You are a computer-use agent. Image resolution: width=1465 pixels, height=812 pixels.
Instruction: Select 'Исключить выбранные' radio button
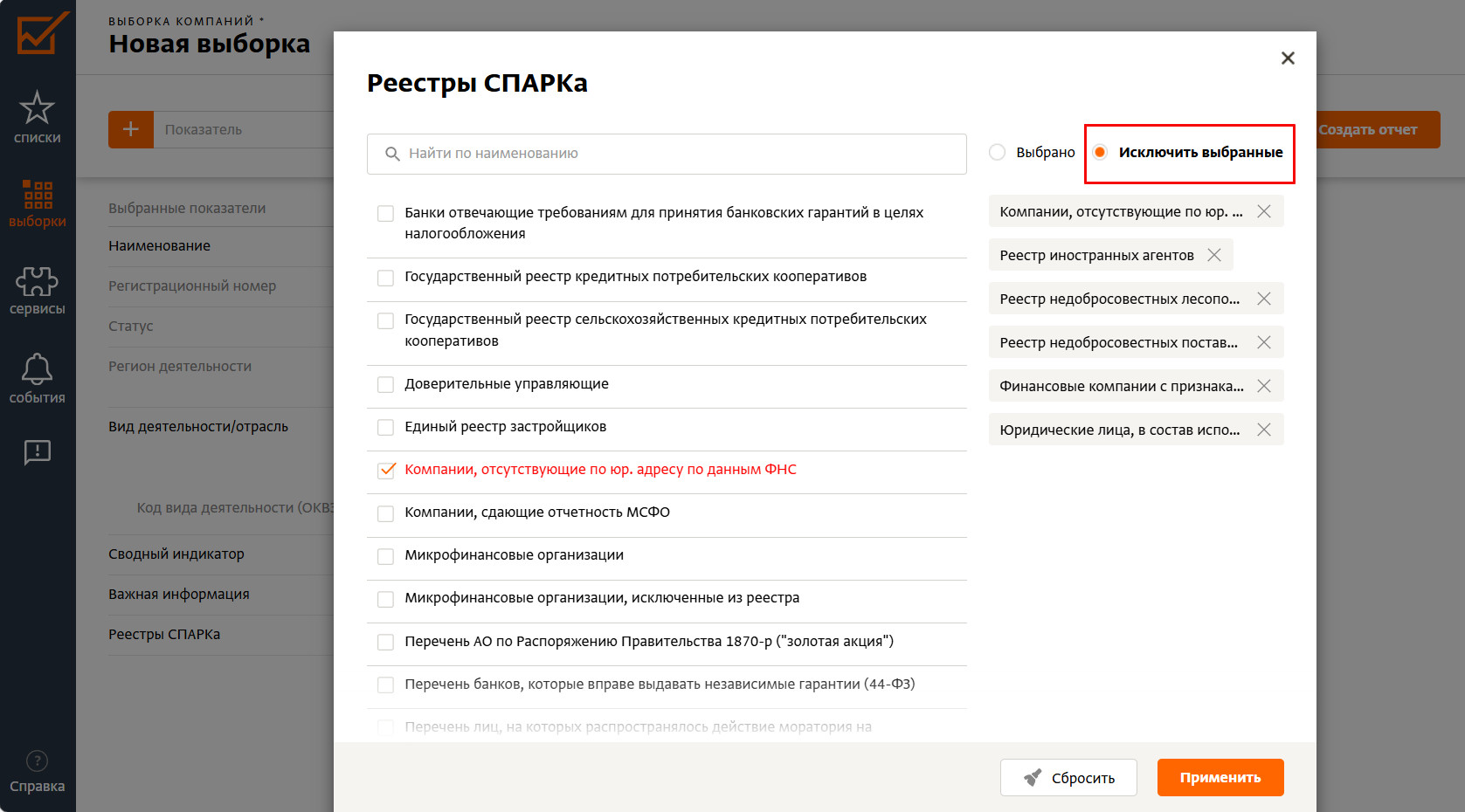point(1100,152)
